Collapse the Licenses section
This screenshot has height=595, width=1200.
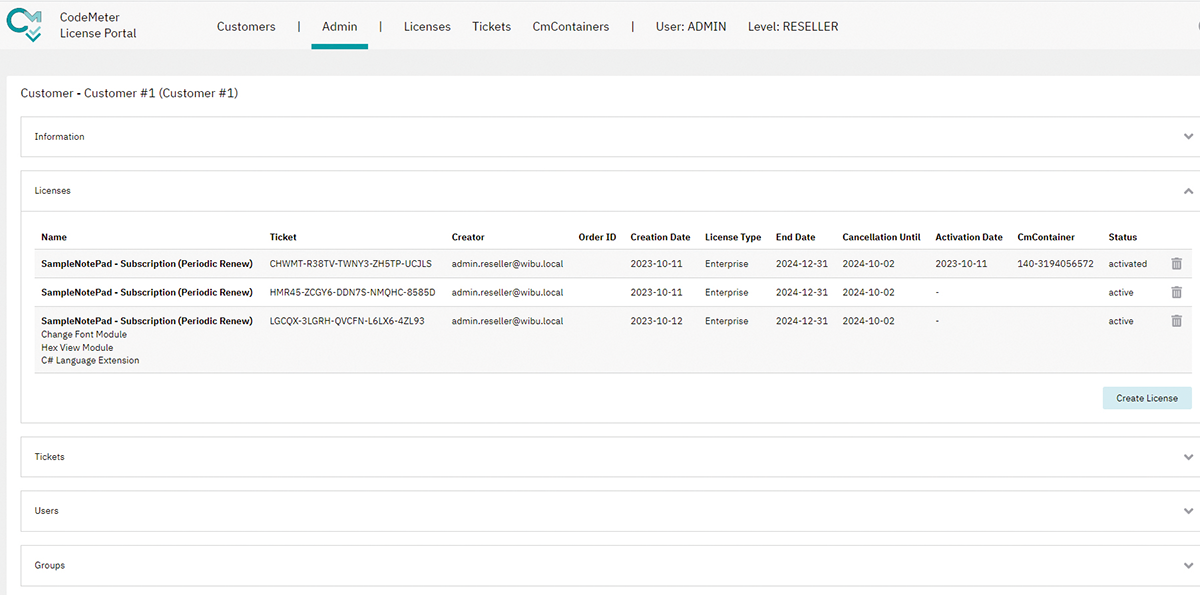click(x=1188, y=191)
